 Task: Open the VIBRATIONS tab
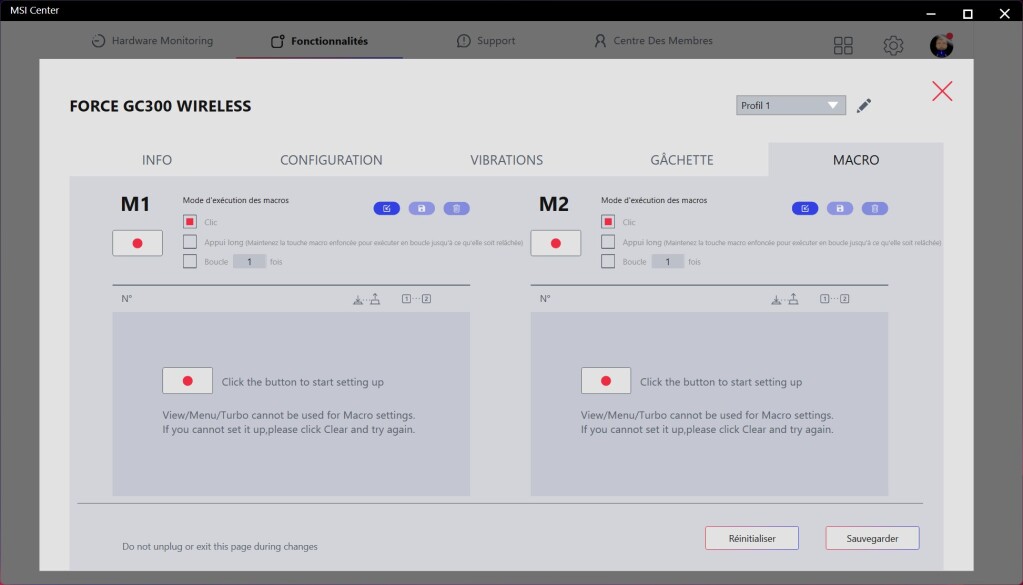point(506,160)
